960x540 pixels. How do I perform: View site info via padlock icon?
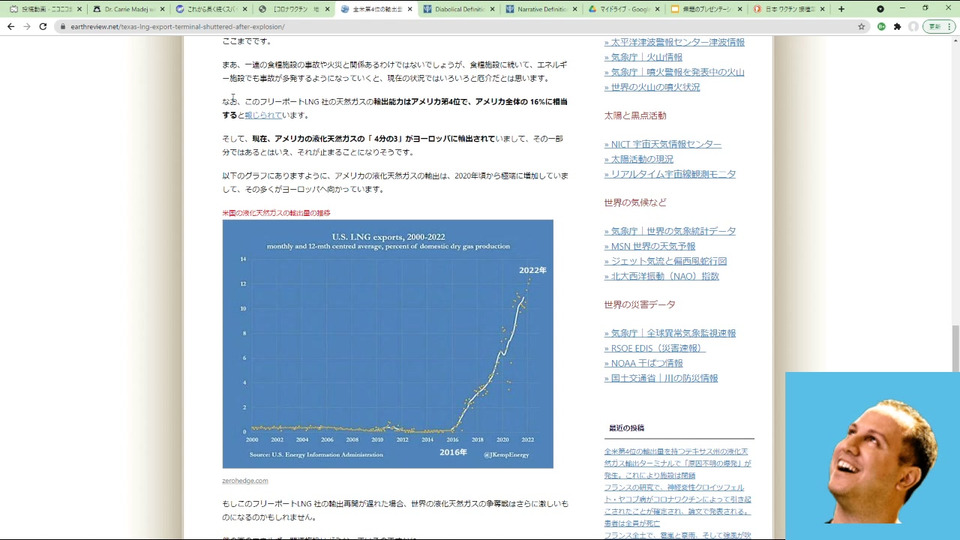[62, 26]
